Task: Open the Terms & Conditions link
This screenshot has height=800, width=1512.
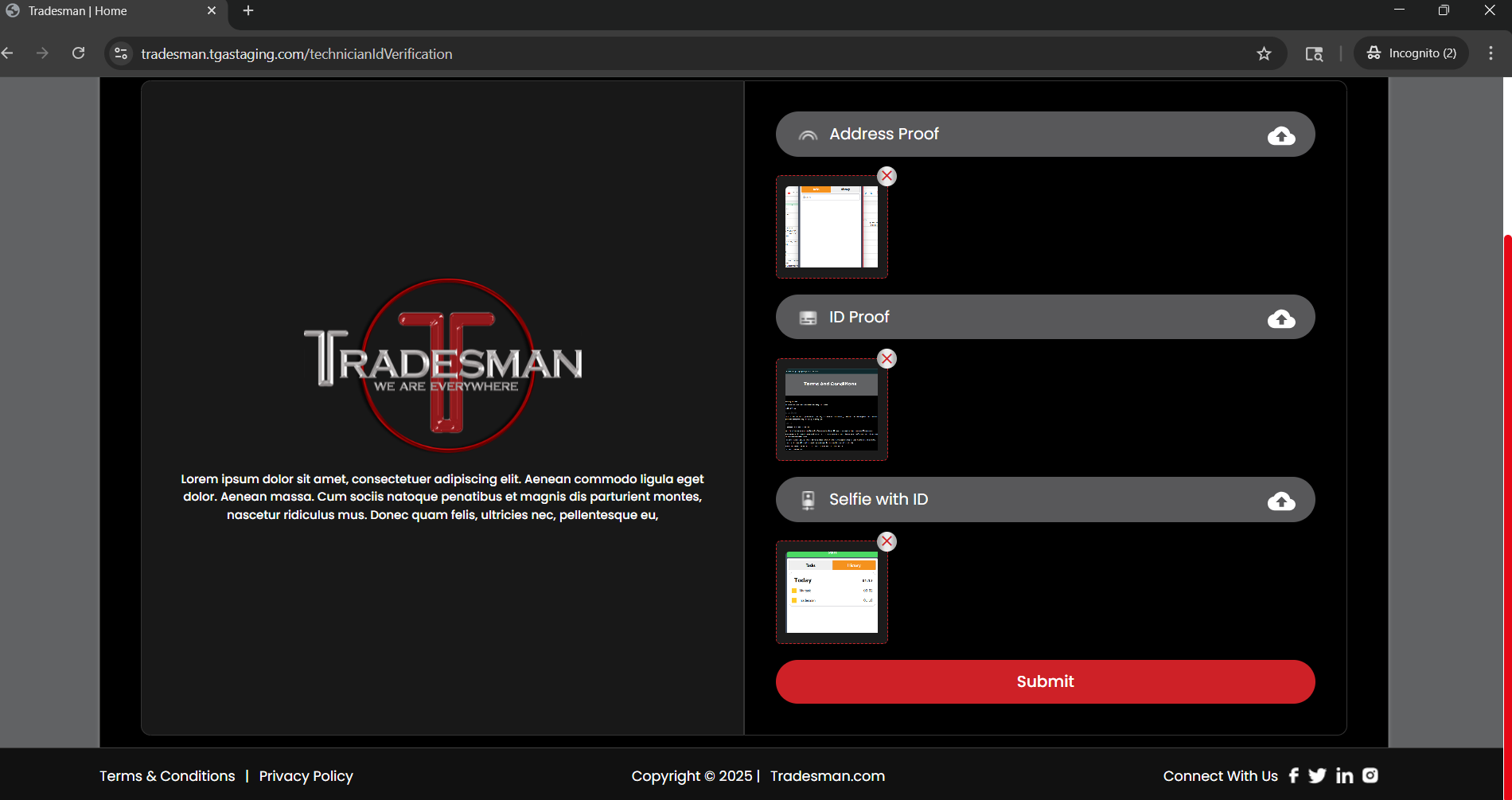Action: pos(167,776)
